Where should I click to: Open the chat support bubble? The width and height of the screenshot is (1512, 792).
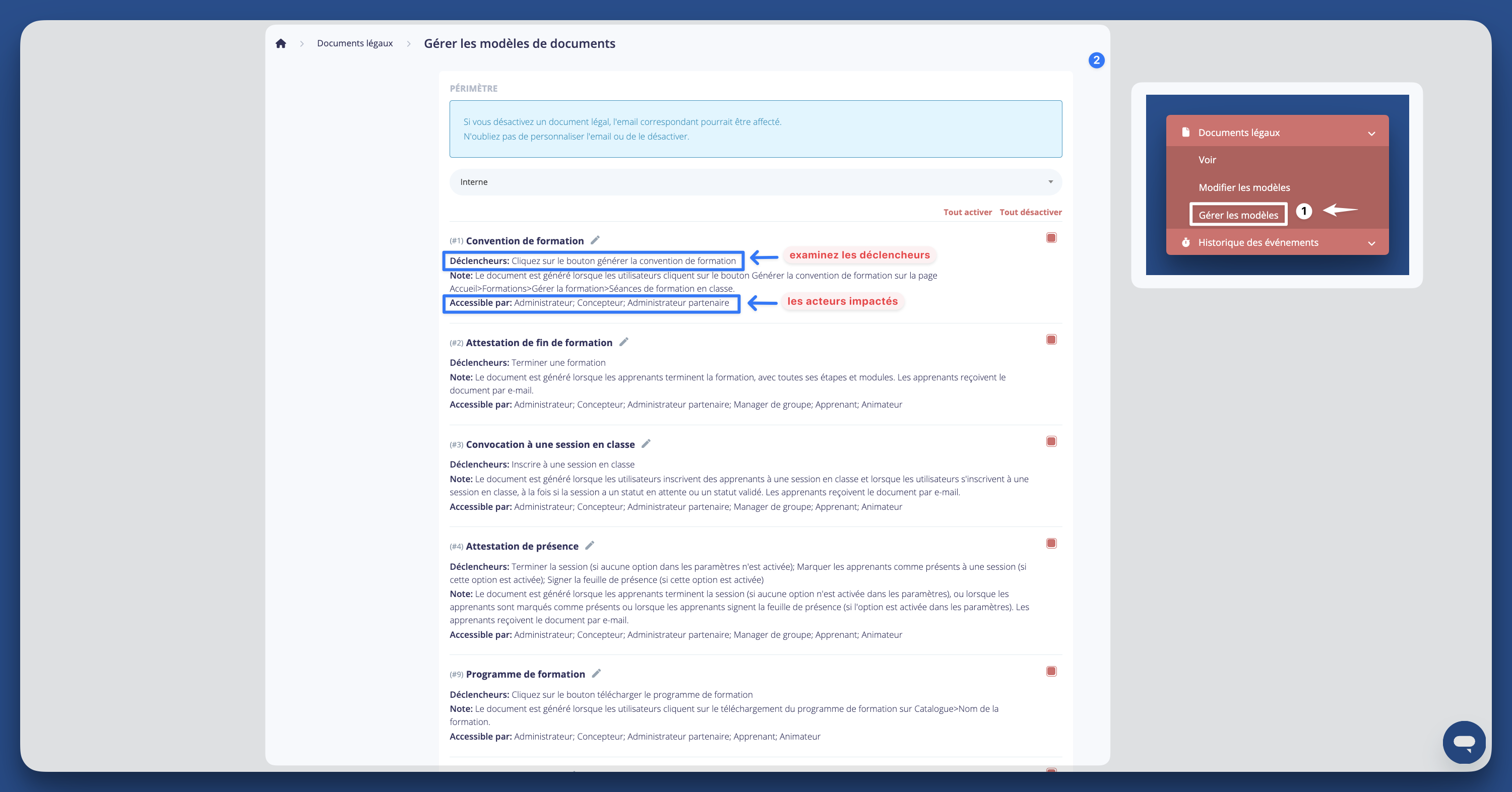[x=1464, y=742]
